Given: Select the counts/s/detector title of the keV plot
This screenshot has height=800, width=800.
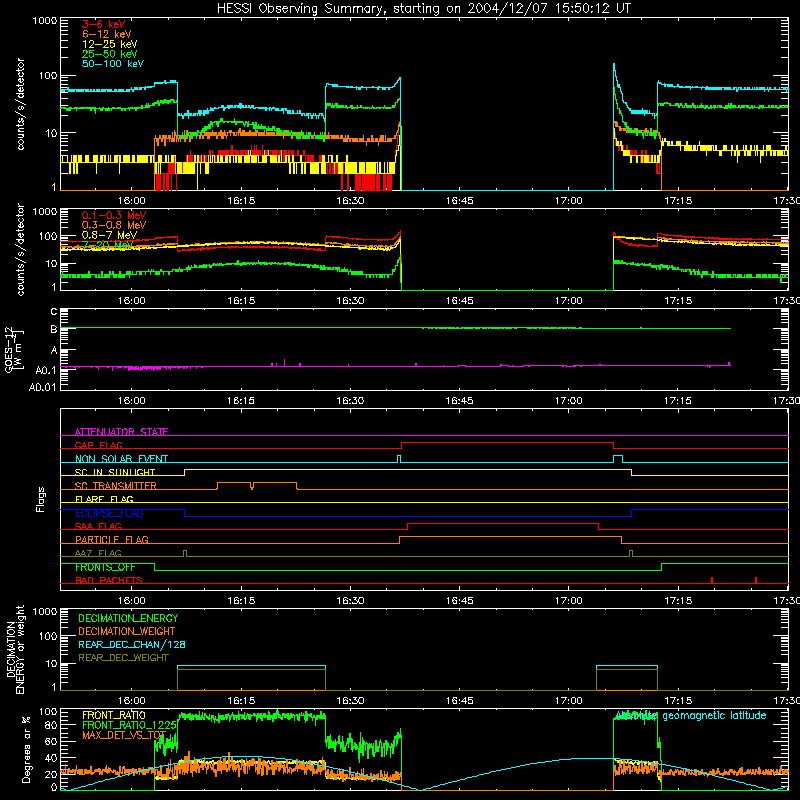Looking at the screenshot, I should point(20,104).
